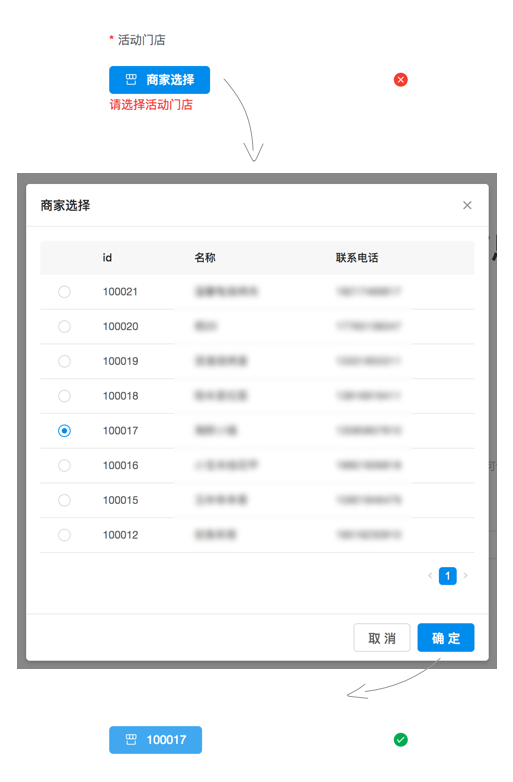Click the shop icon in 100017 button

coord(131,739)
